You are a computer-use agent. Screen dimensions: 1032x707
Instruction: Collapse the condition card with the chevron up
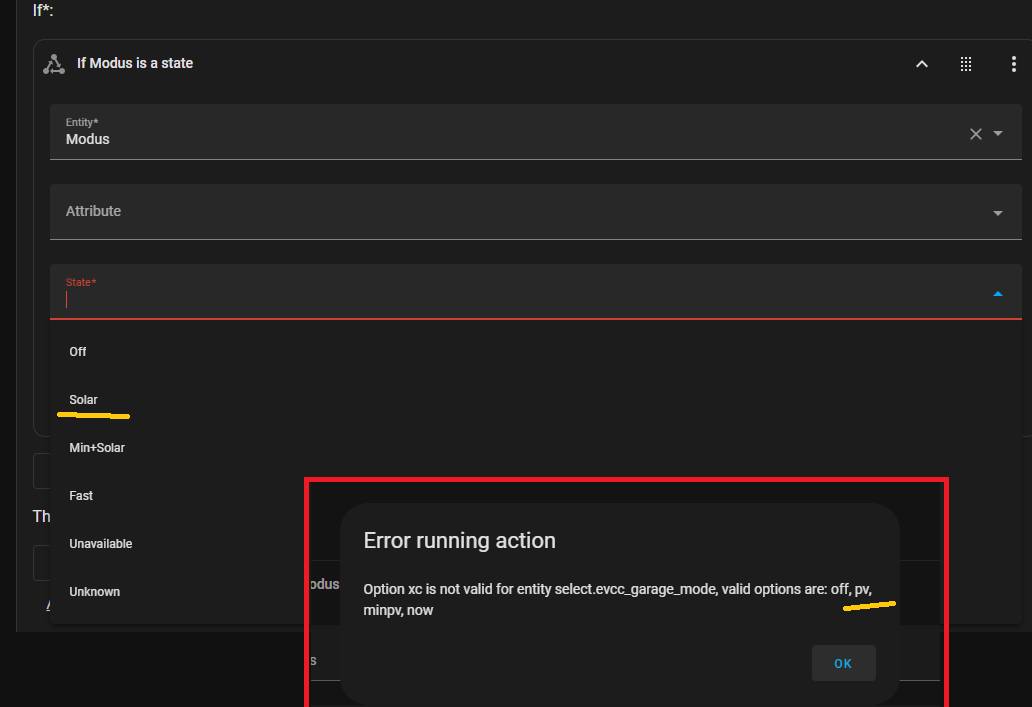(x=922, y=64)
